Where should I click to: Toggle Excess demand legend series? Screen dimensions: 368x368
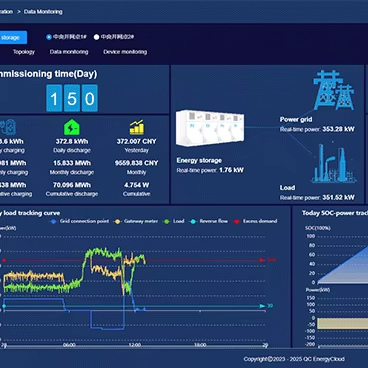[x=255, y=221]
